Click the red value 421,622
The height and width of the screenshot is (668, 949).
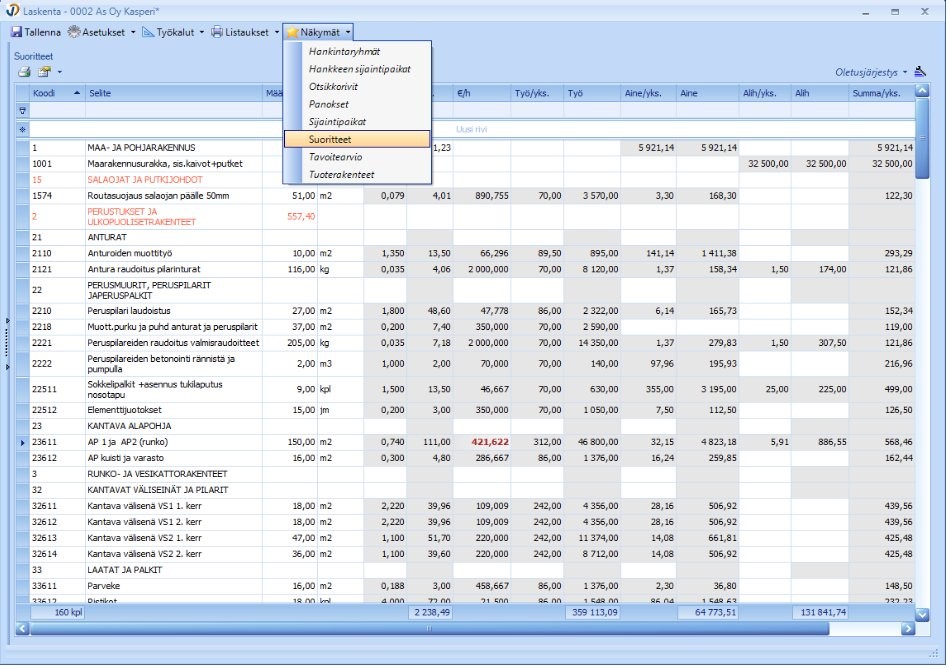pos(490,442)
